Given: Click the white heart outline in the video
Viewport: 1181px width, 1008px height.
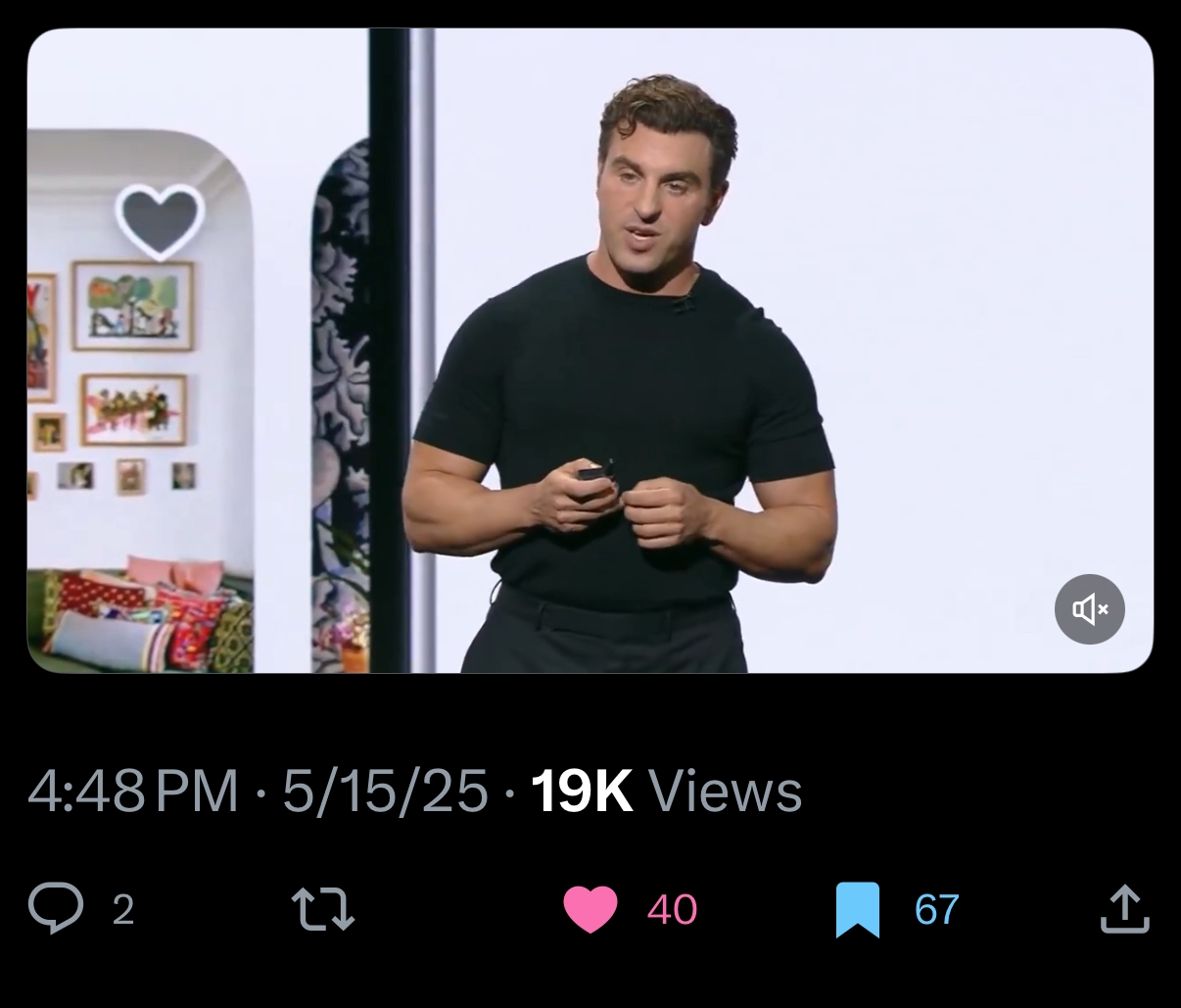Looking at the screenshot, I should [160, 221].
